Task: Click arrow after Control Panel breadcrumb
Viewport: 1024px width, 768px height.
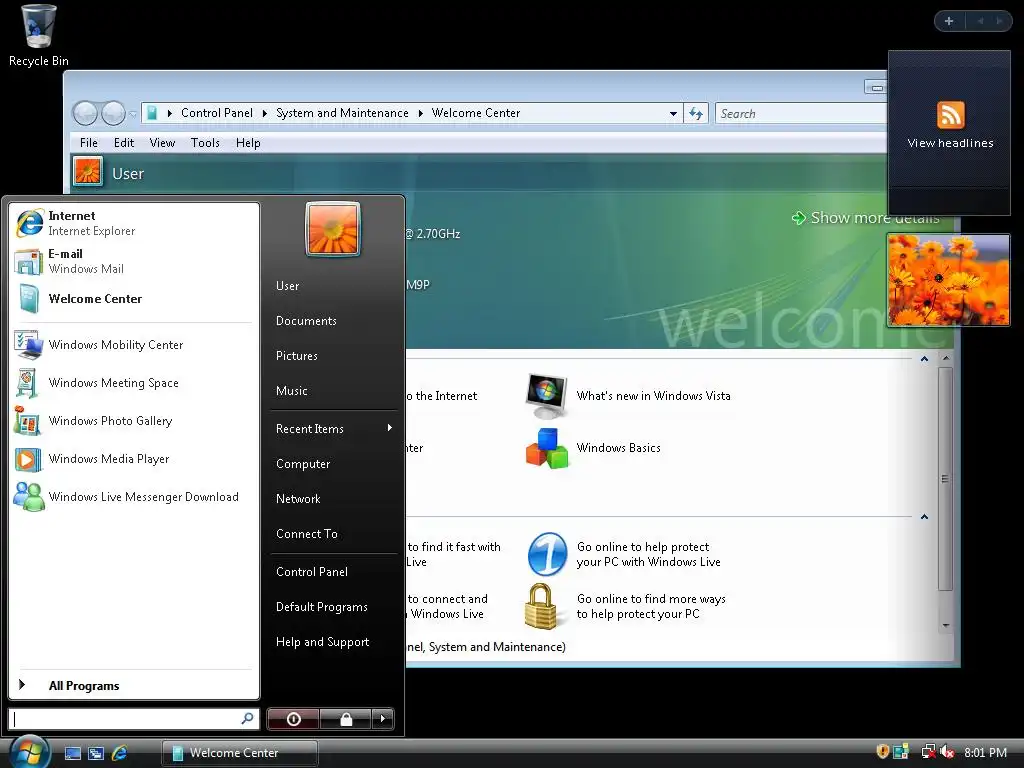Action: pyautogui.click(x=264, y=114)
